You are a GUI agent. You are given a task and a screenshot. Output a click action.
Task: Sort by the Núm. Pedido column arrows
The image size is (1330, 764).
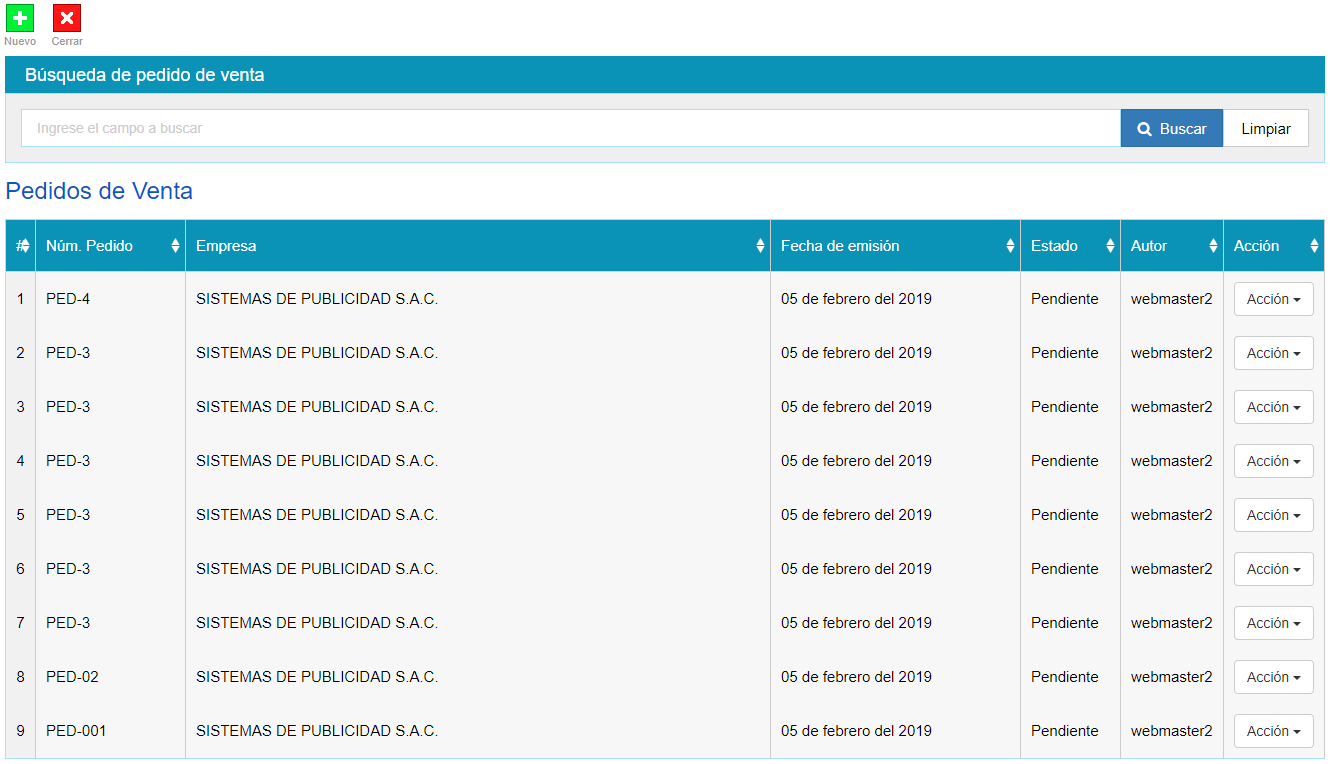(x=175, y=246)
